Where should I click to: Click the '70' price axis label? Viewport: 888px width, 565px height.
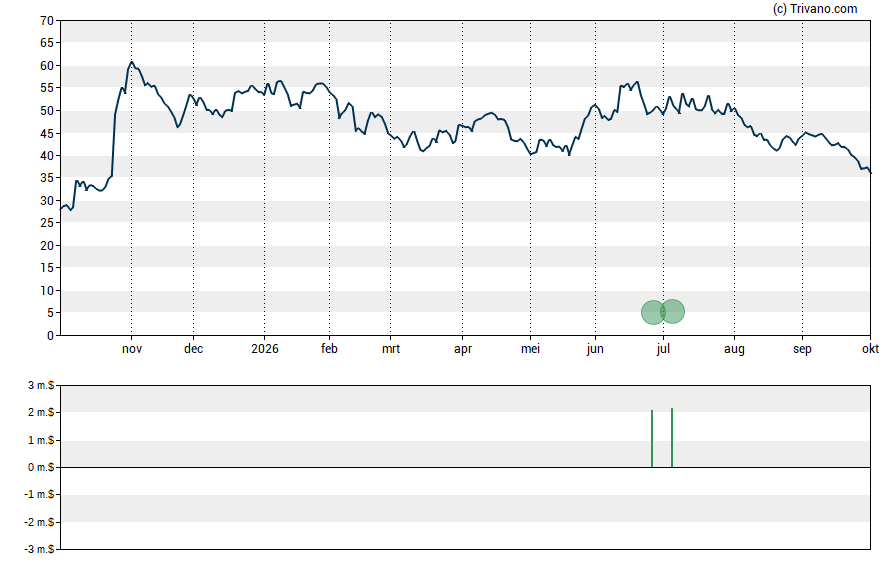coord(47,21)
